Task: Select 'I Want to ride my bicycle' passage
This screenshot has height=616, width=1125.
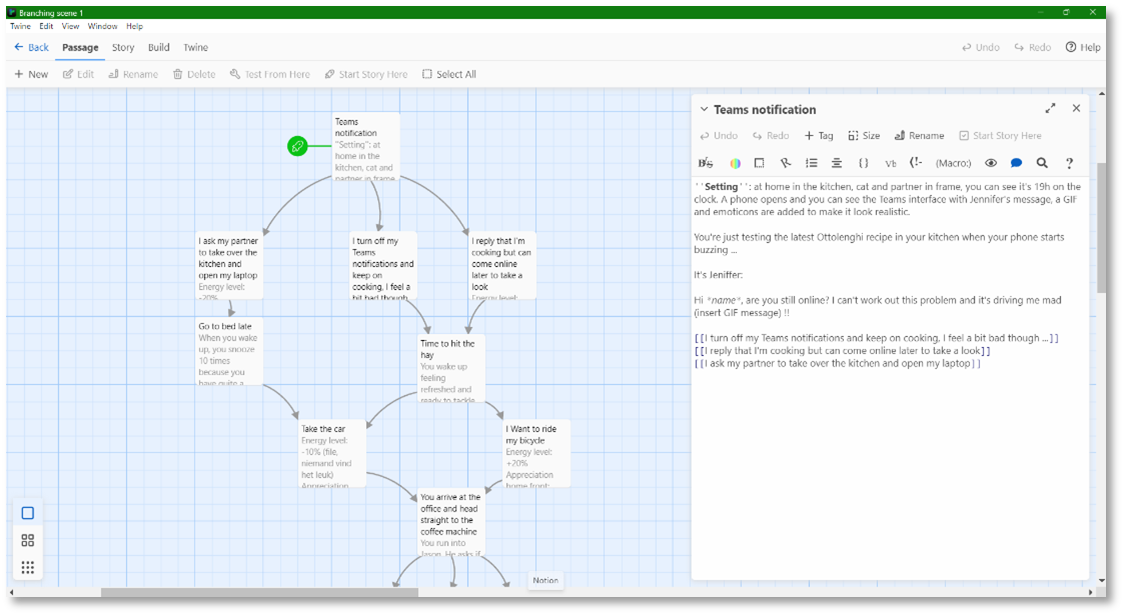Action: click(536, 454)
